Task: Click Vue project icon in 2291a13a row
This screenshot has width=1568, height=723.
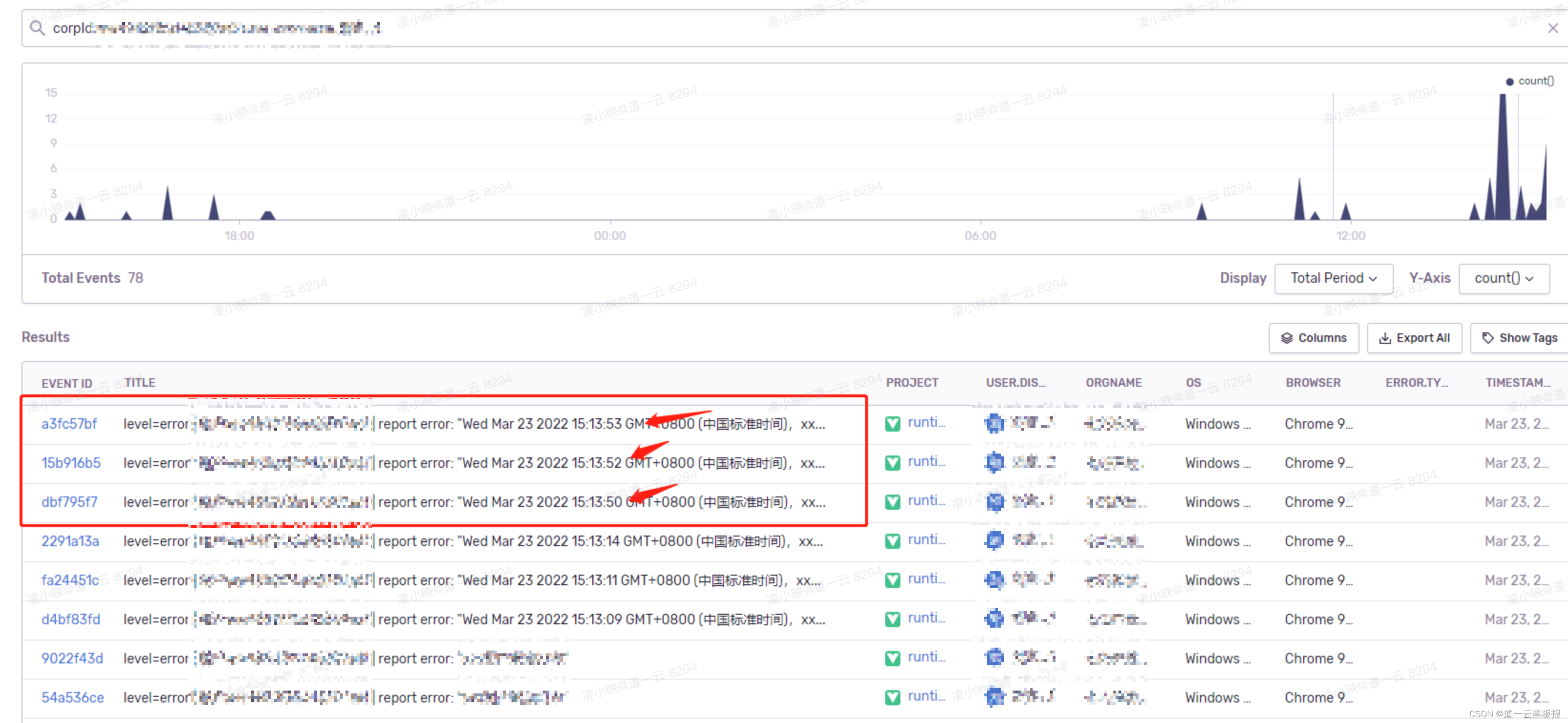Action: [892, 541]
